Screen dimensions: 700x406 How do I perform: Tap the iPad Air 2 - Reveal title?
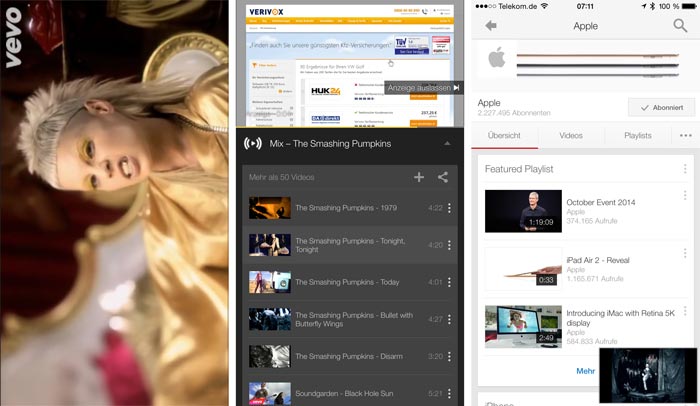598,260
